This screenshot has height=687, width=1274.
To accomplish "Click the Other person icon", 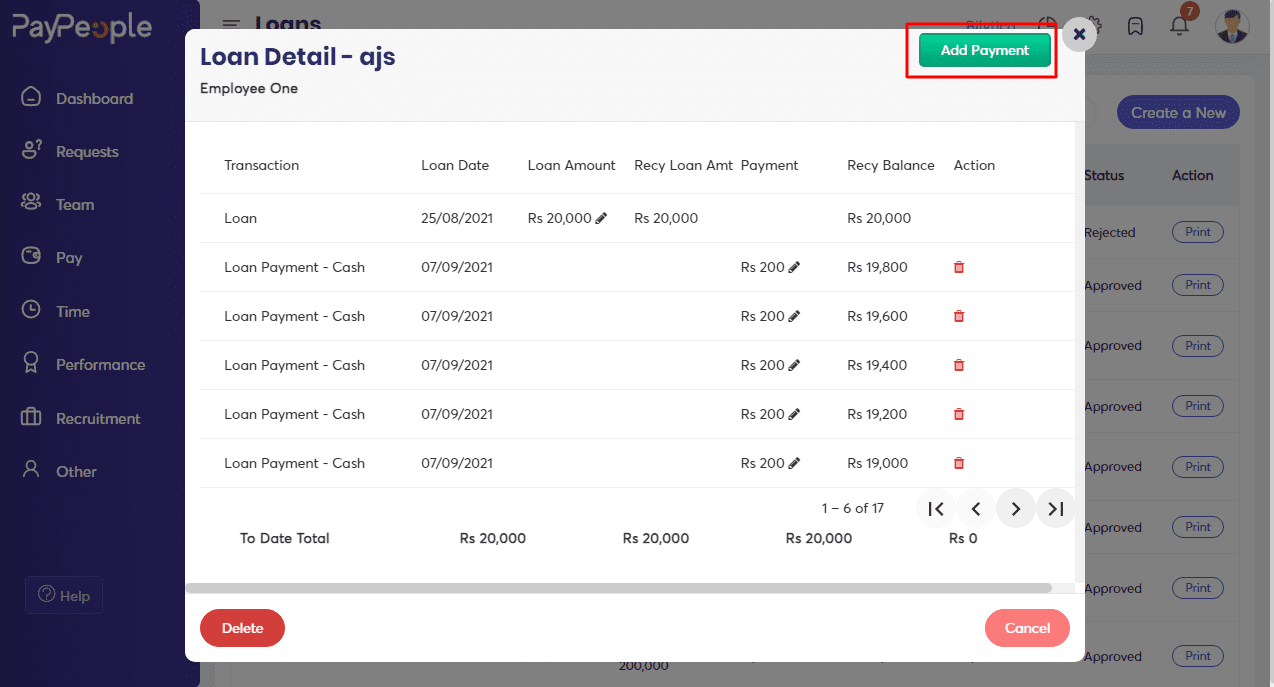I will [31, 469].
